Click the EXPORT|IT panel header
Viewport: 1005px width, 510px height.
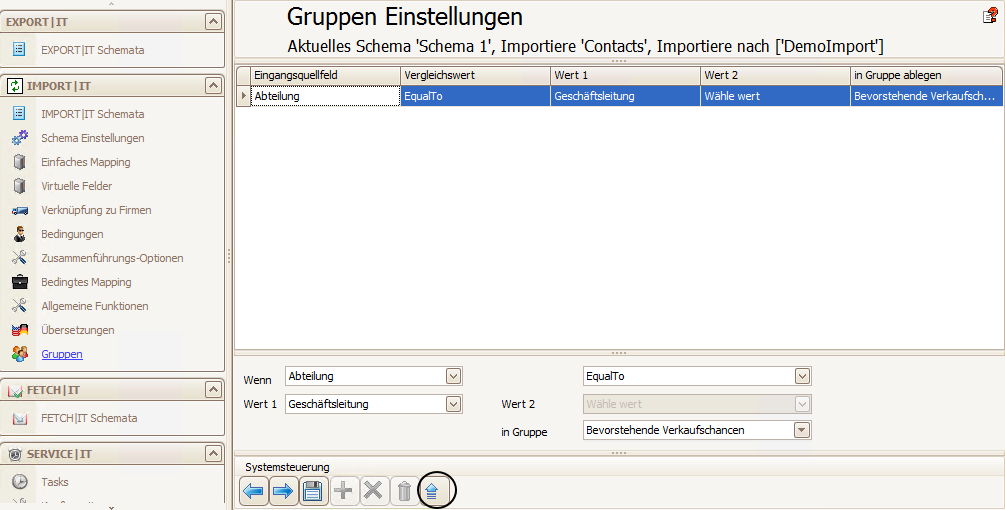tap(112, 21)
